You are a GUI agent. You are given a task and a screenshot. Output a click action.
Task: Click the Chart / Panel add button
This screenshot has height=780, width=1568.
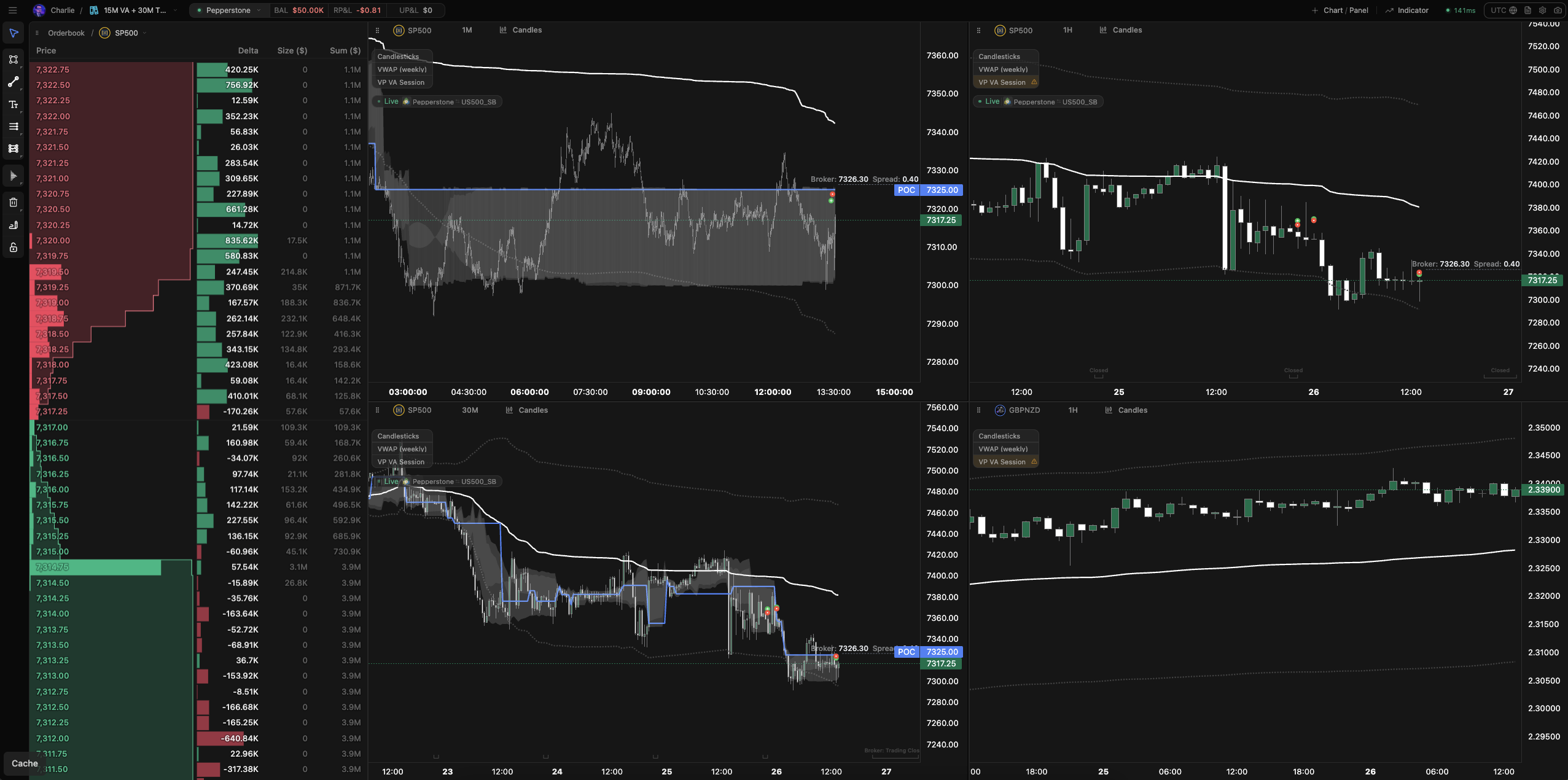1340,10
